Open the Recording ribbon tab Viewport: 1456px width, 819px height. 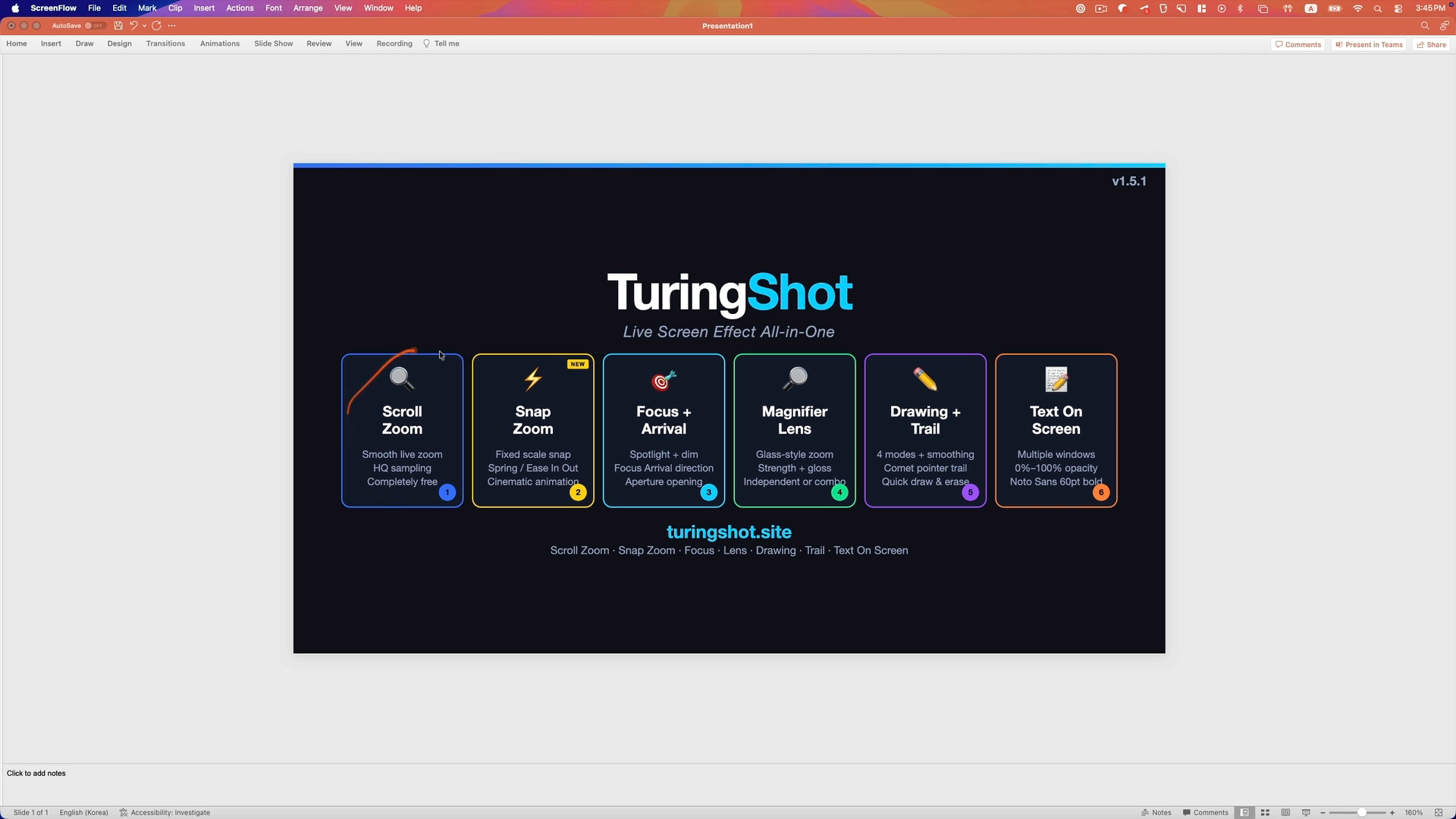[394, 44]
